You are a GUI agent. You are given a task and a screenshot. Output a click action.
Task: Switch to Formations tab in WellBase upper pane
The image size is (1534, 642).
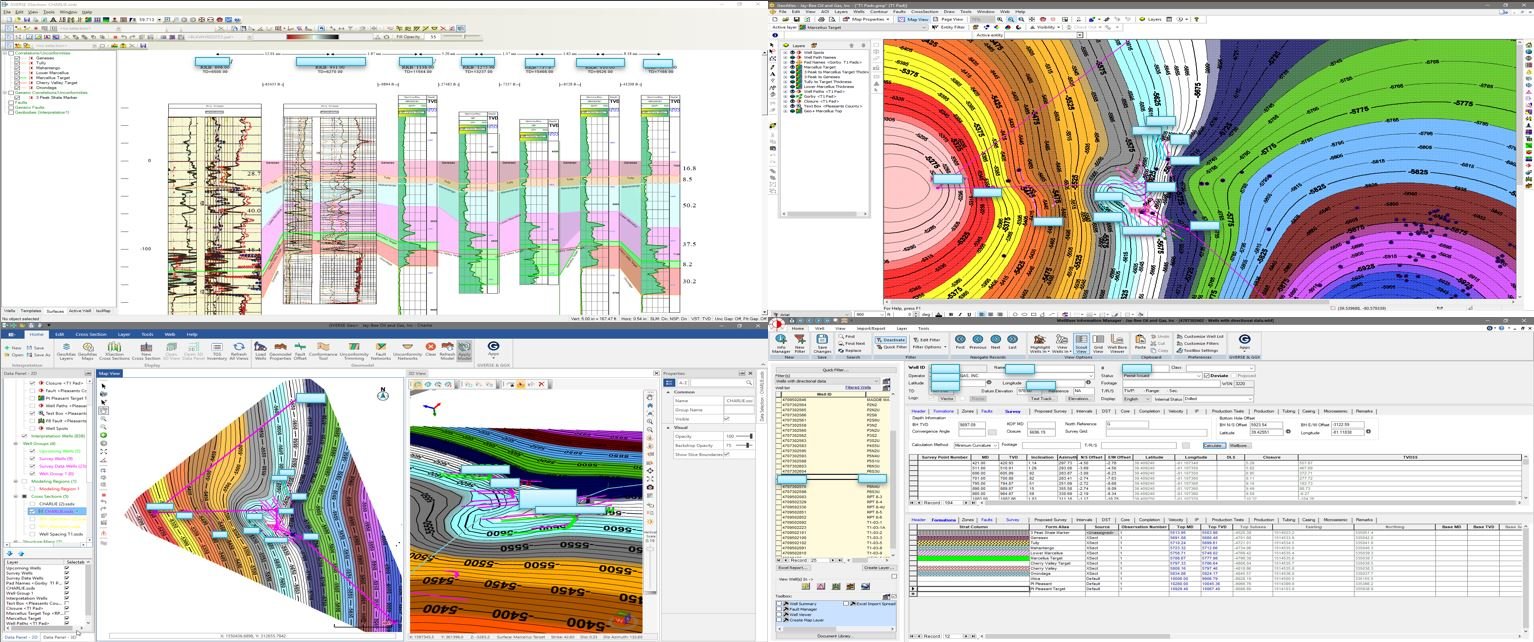click(943, 411)
